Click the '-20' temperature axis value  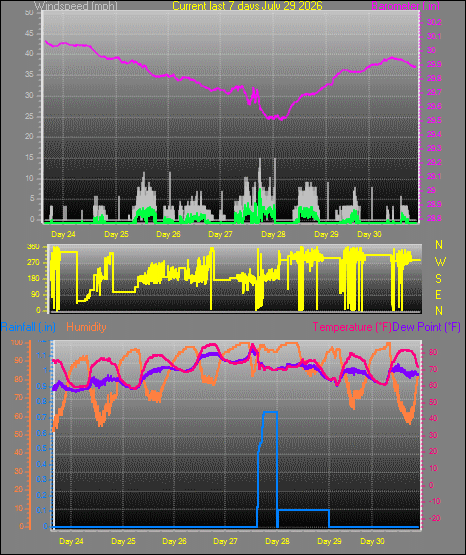tap(434, 518)
